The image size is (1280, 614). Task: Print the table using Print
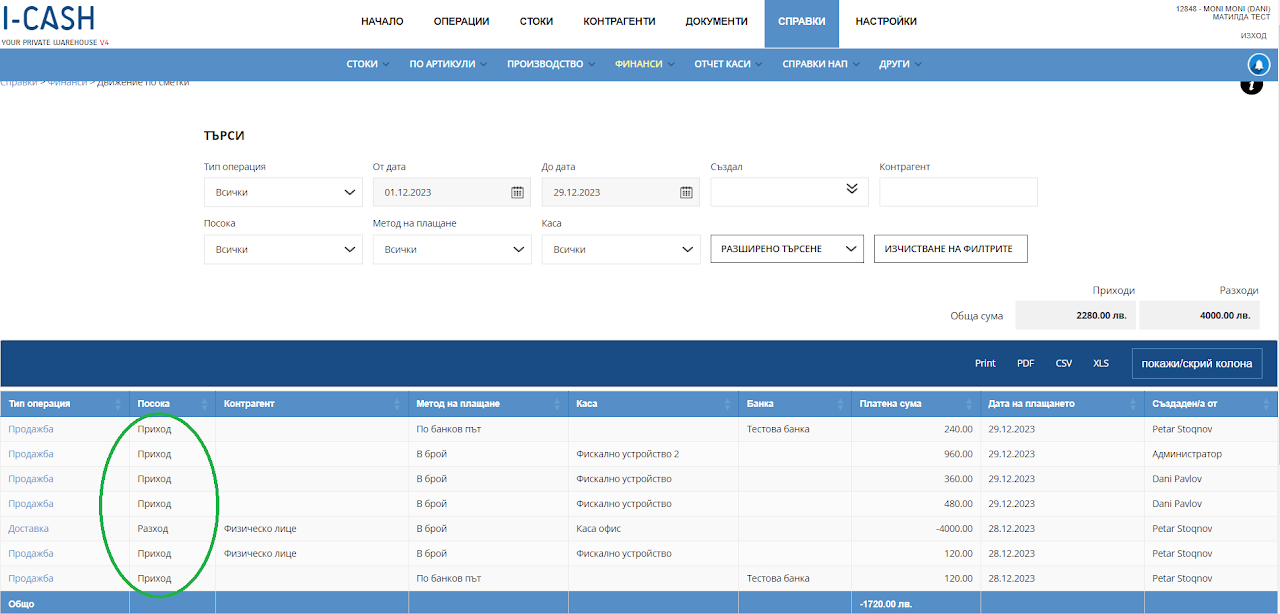(985, 363)
